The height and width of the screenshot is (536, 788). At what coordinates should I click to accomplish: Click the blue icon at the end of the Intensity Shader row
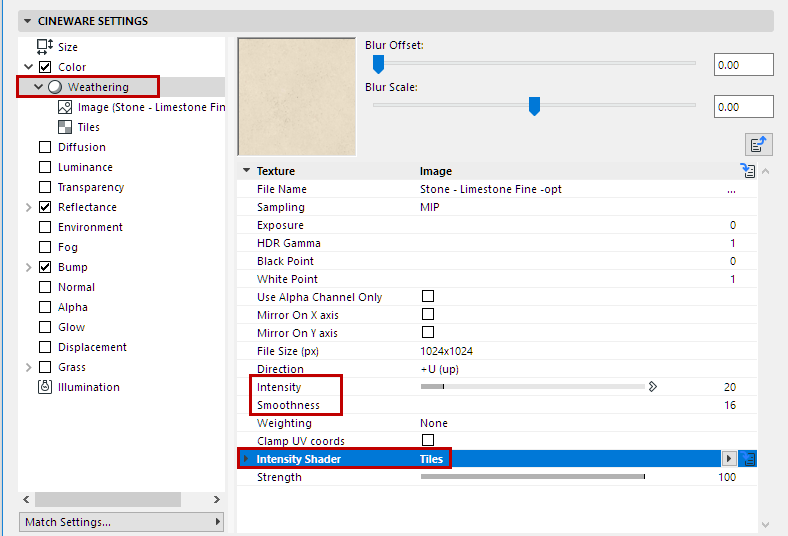748,459
